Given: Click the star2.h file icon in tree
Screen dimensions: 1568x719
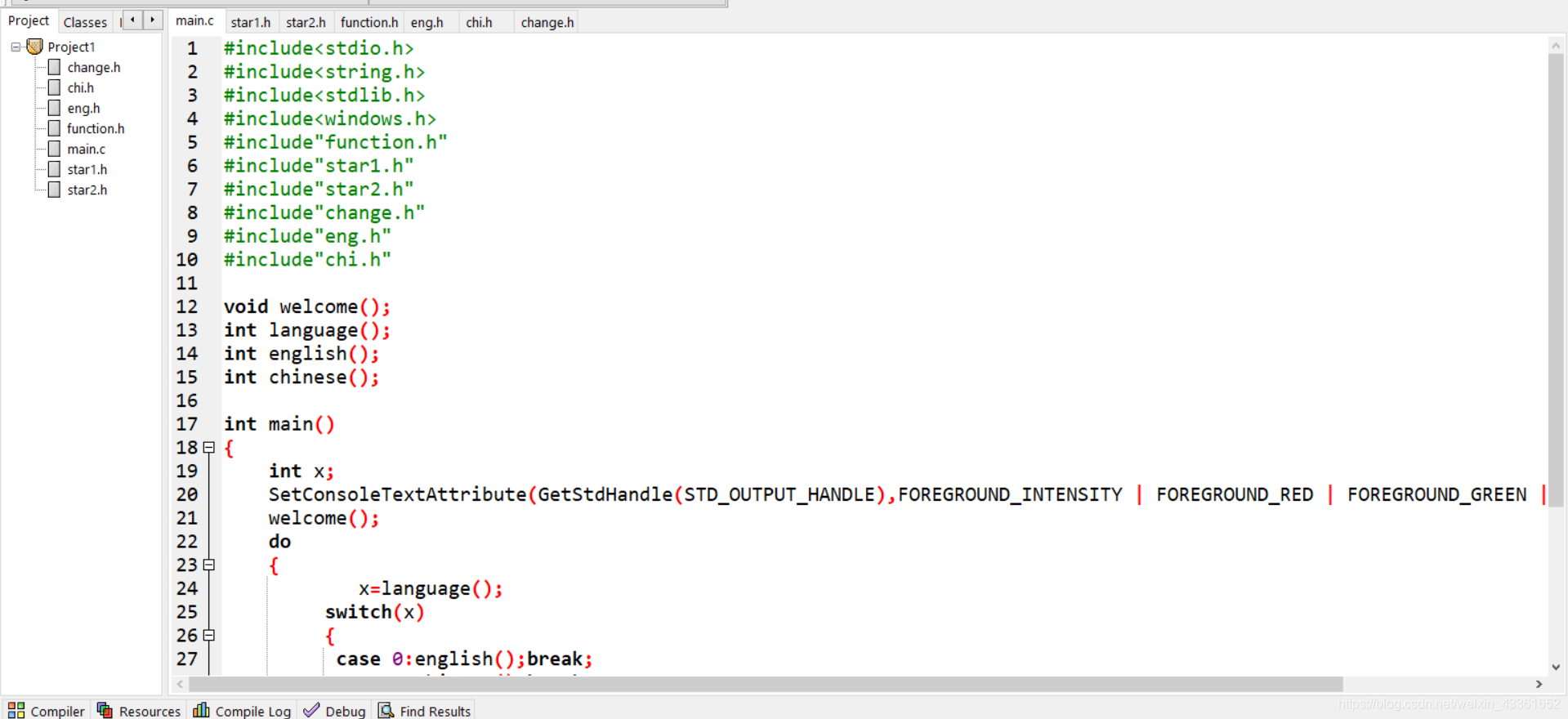Looking at the screenshot, I should click(x=54, y=190).
